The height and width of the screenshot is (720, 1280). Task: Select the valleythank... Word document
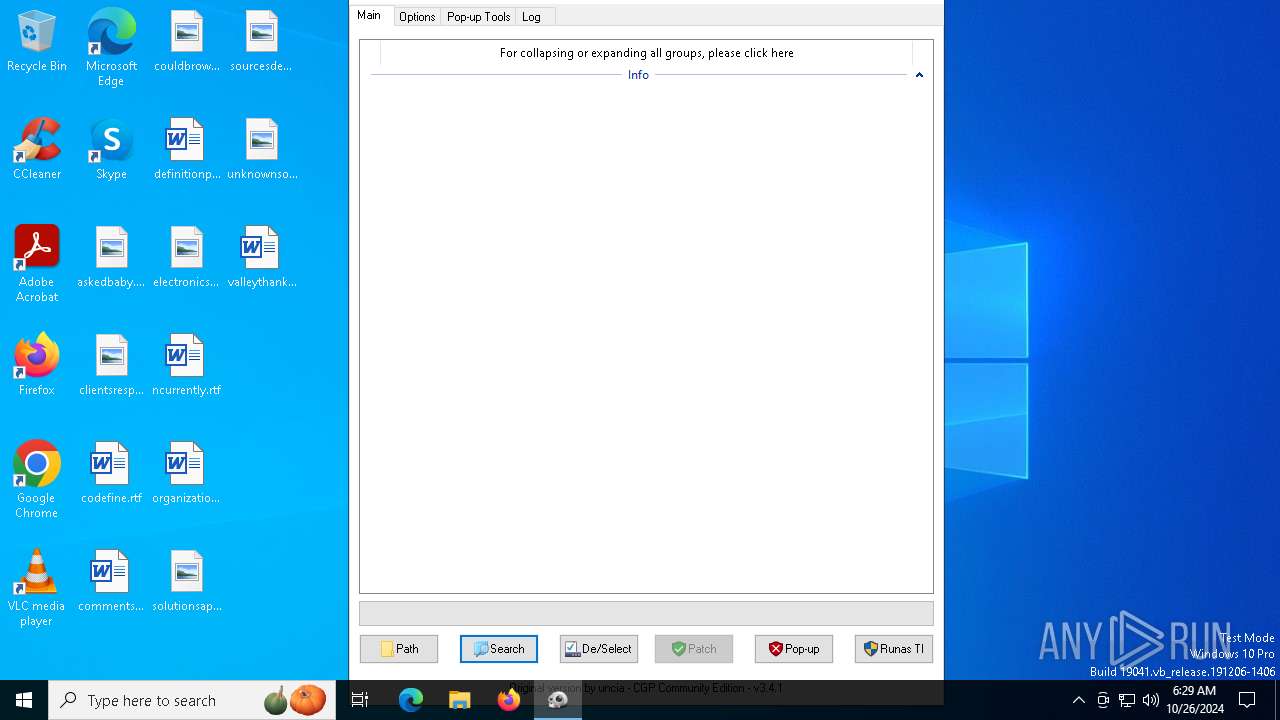(262, 258)
